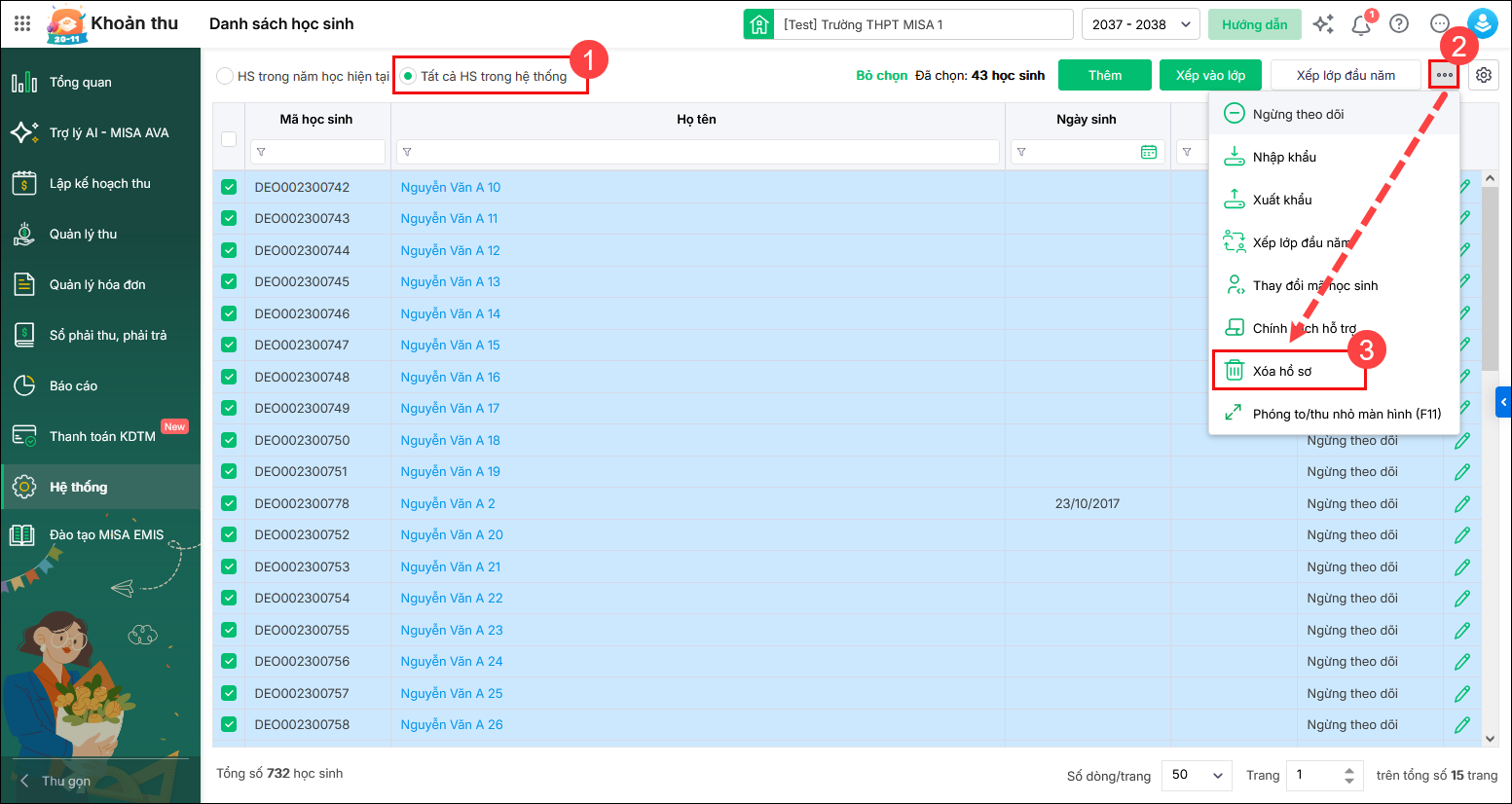1512x804 pixels.
Task: Select Thay đổi mã học sinh menu item
Action: coord(1334,285)
